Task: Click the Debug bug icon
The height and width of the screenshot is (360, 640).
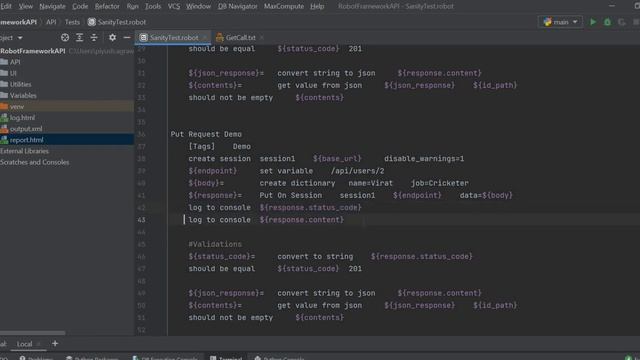Action: tap(607, 22)
